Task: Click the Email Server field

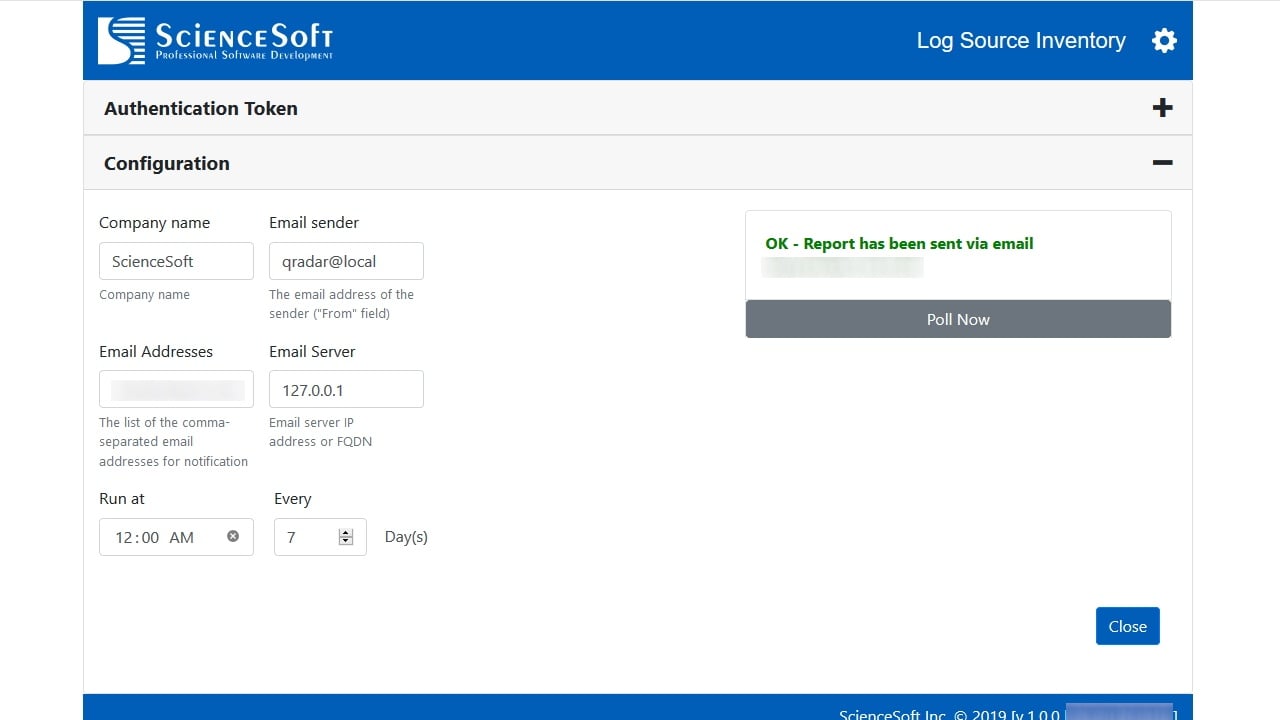Action: point(346,389)
